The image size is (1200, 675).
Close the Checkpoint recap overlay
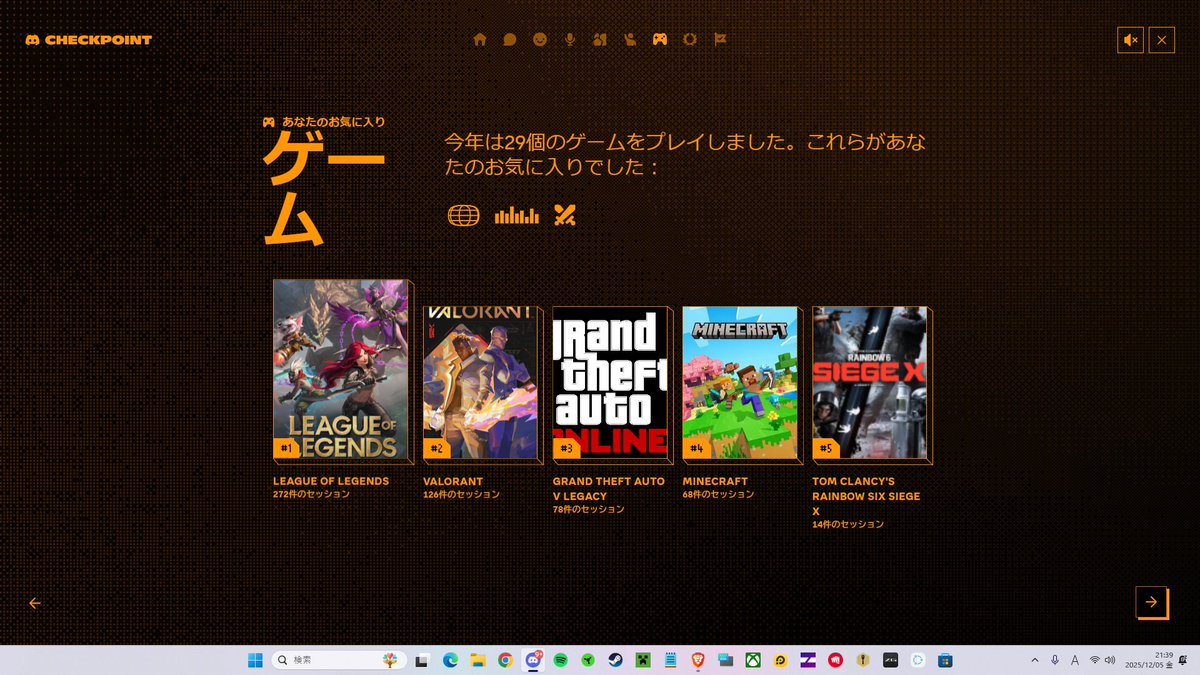[x=1162, y=40]
